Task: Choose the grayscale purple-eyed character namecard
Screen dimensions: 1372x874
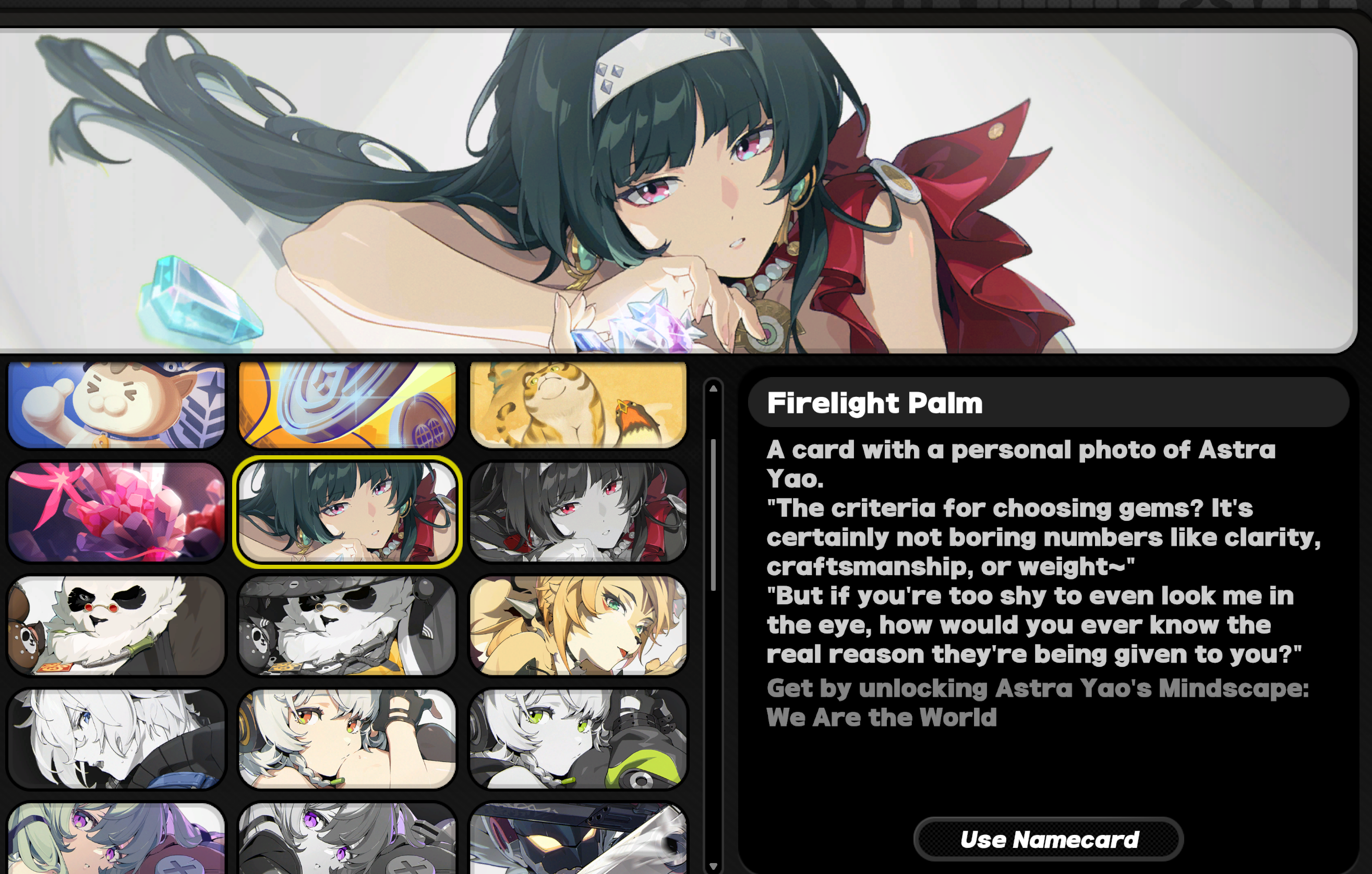Action: (347, 838)
